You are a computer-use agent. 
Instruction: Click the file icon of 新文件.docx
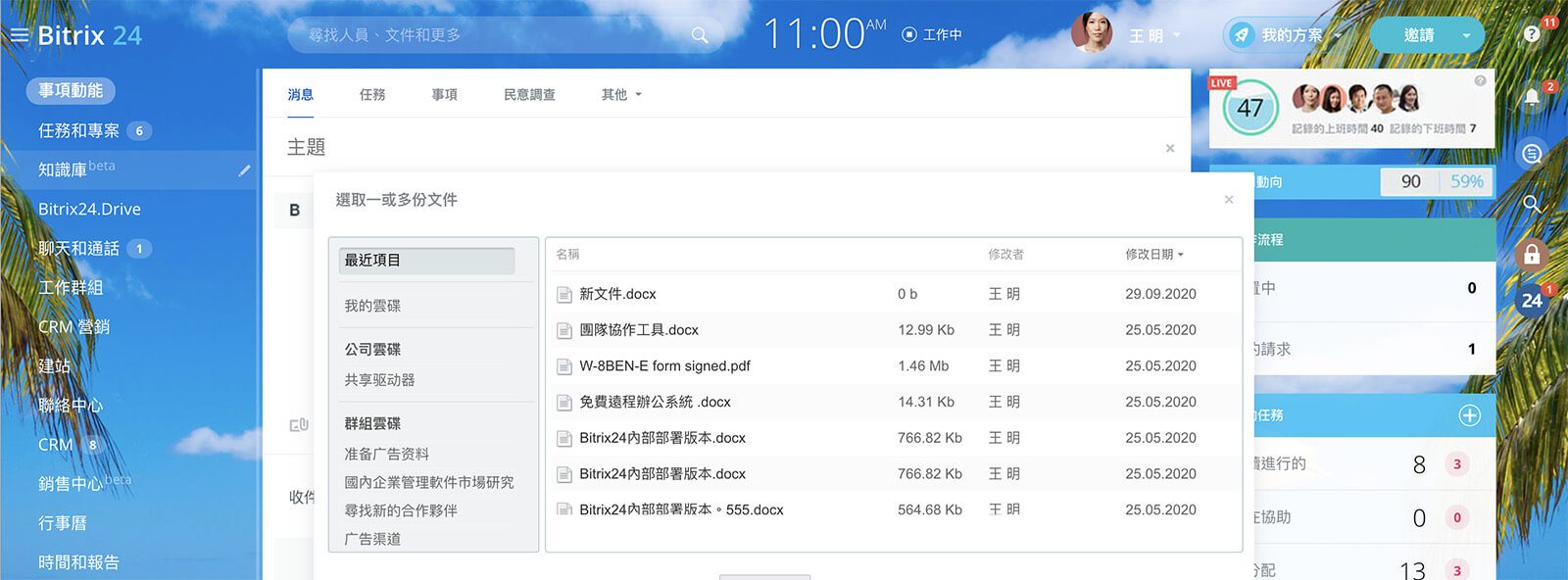564,294
